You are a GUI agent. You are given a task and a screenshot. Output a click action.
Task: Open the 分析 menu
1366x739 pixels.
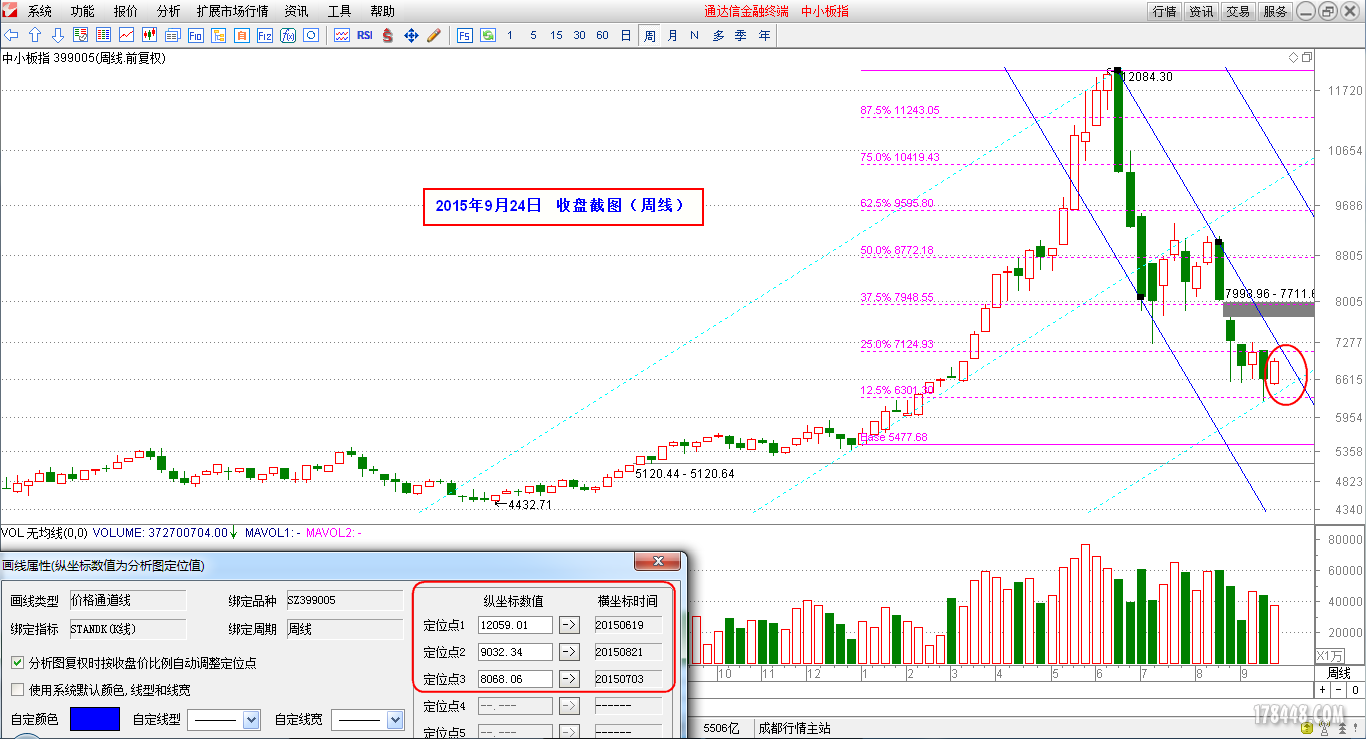[169, 11]
